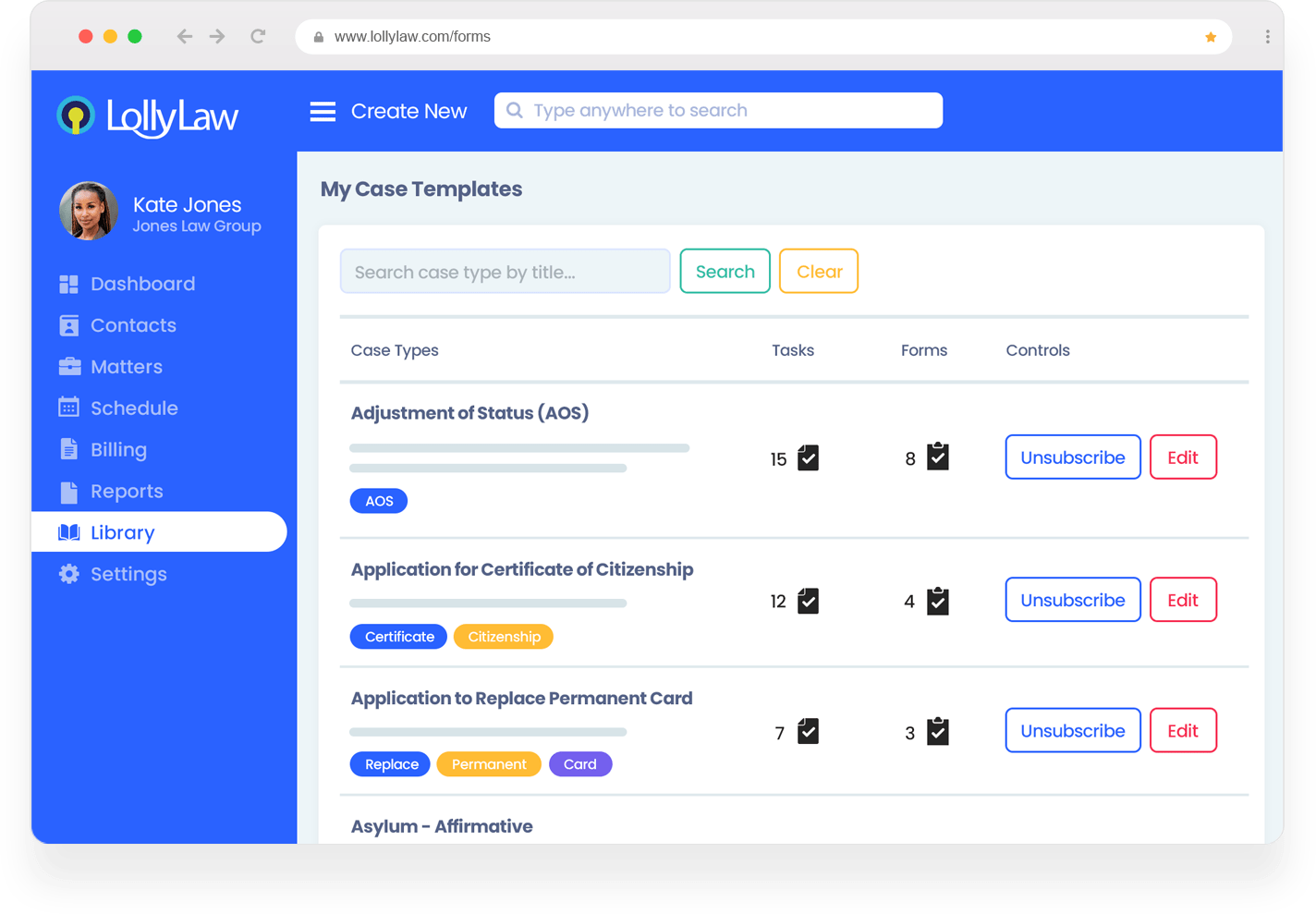Click the case type title search field
Image resolution: width=1316 pixels, height=914 pixels.
click(x=505, y=271)
